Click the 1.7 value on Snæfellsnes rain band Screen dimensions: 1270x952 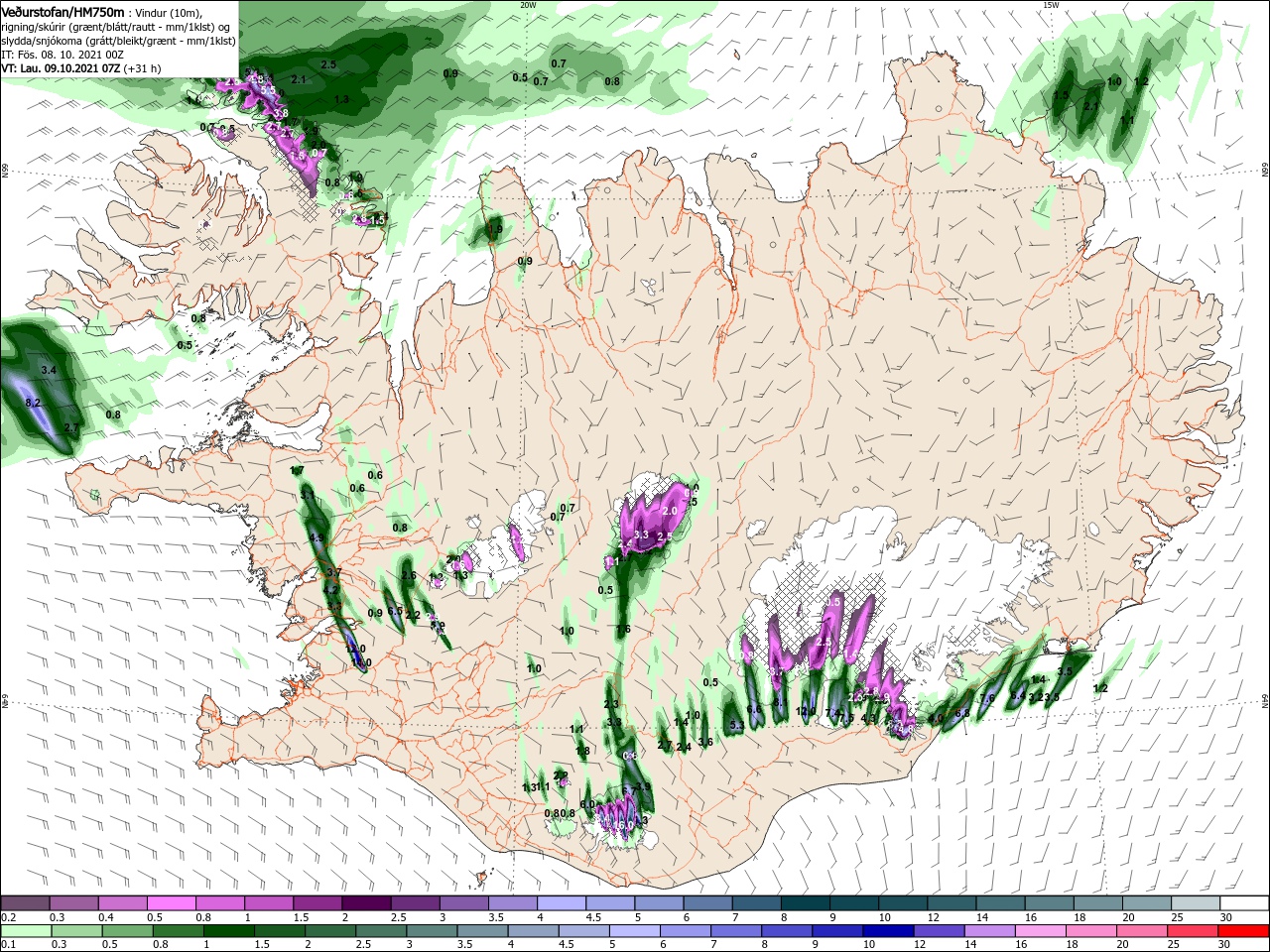point(297,470)
